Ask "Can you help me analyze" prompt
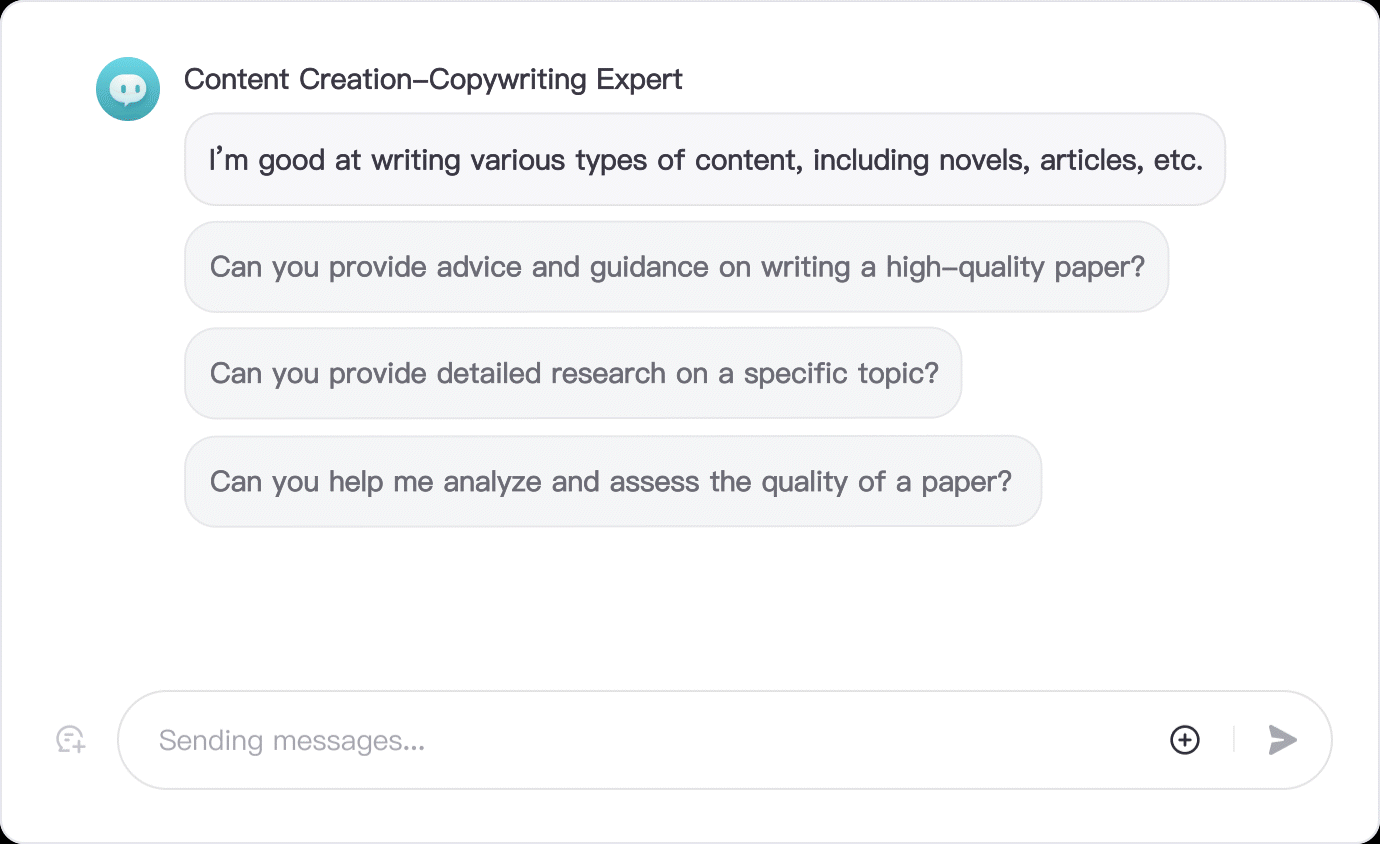Viewport: 1380px width, 844px height. [x=612, y=482]
